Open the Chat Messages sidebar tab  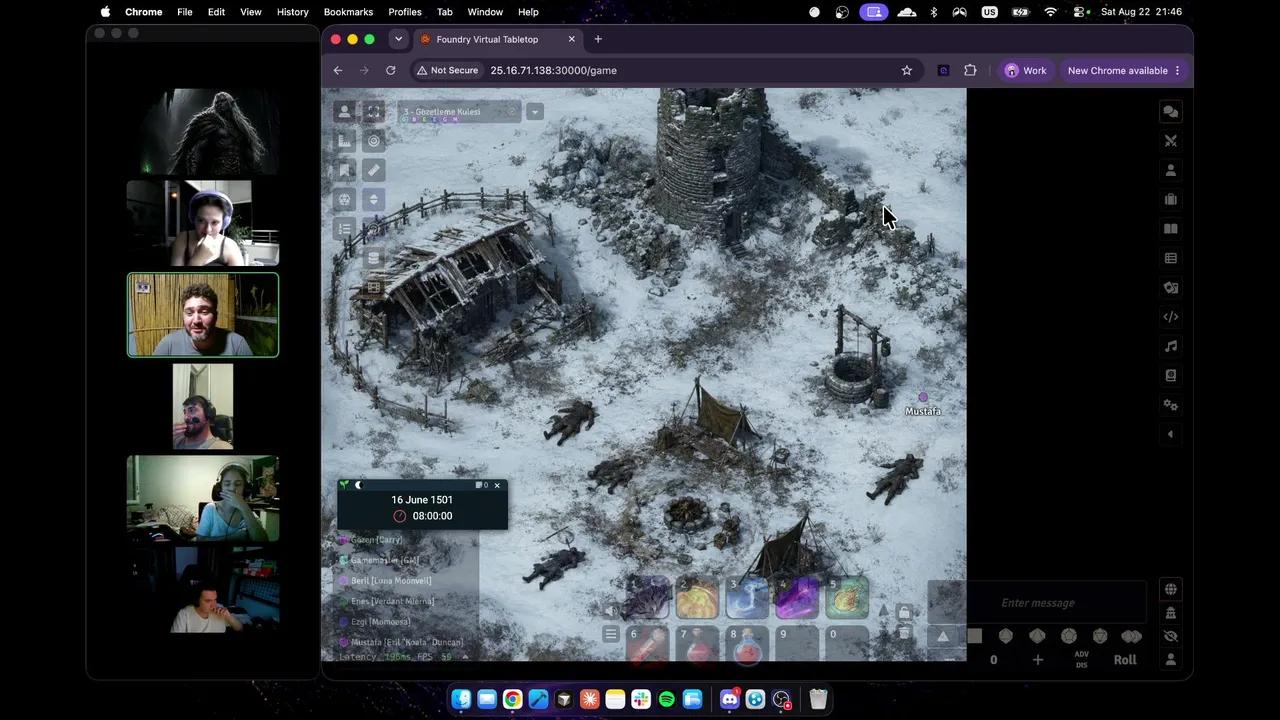tap(1170, 112)
